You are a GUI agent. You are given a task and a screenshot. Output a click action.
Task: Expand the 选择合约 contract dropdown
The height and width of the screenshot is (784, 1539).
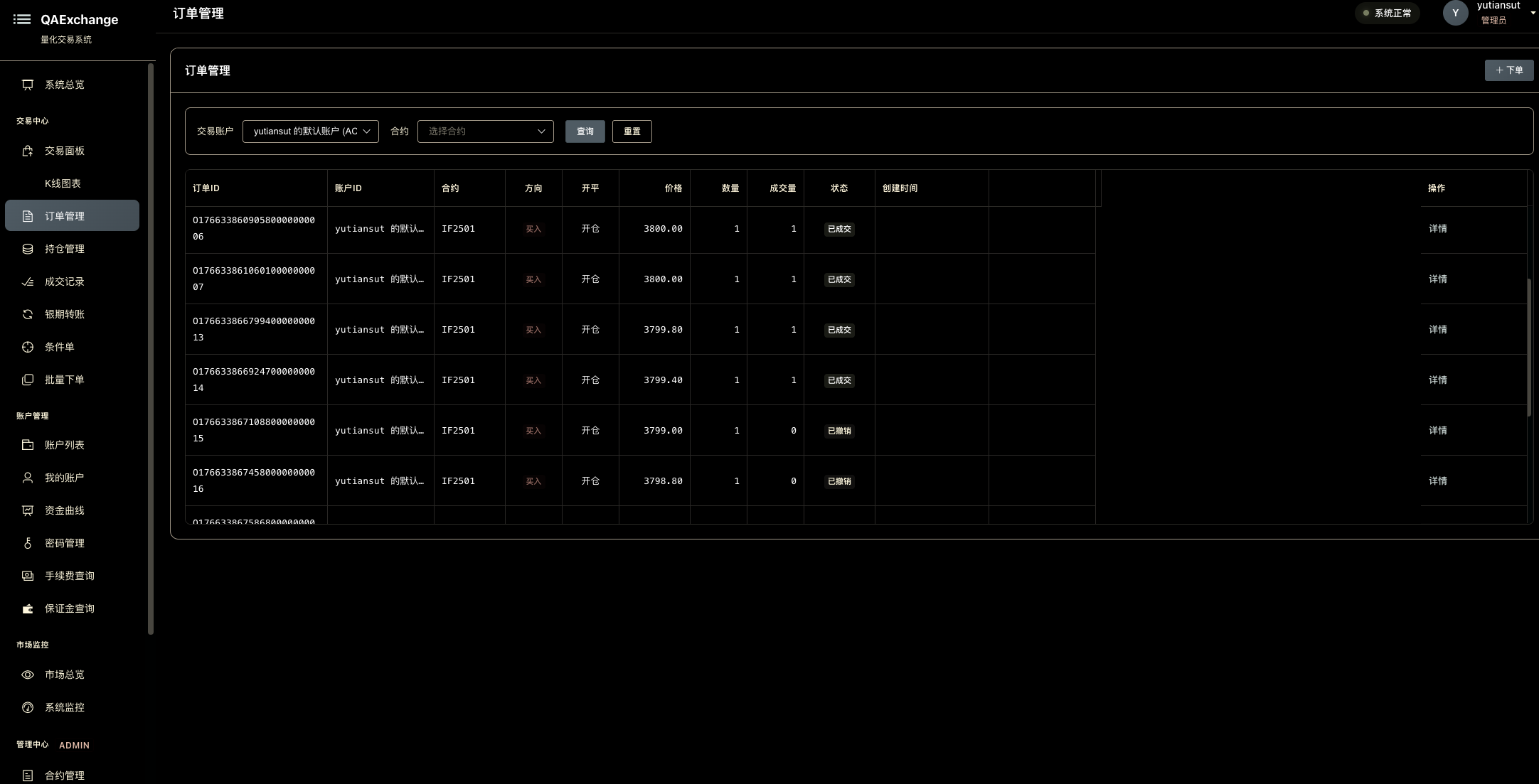[x=486, y=131]
